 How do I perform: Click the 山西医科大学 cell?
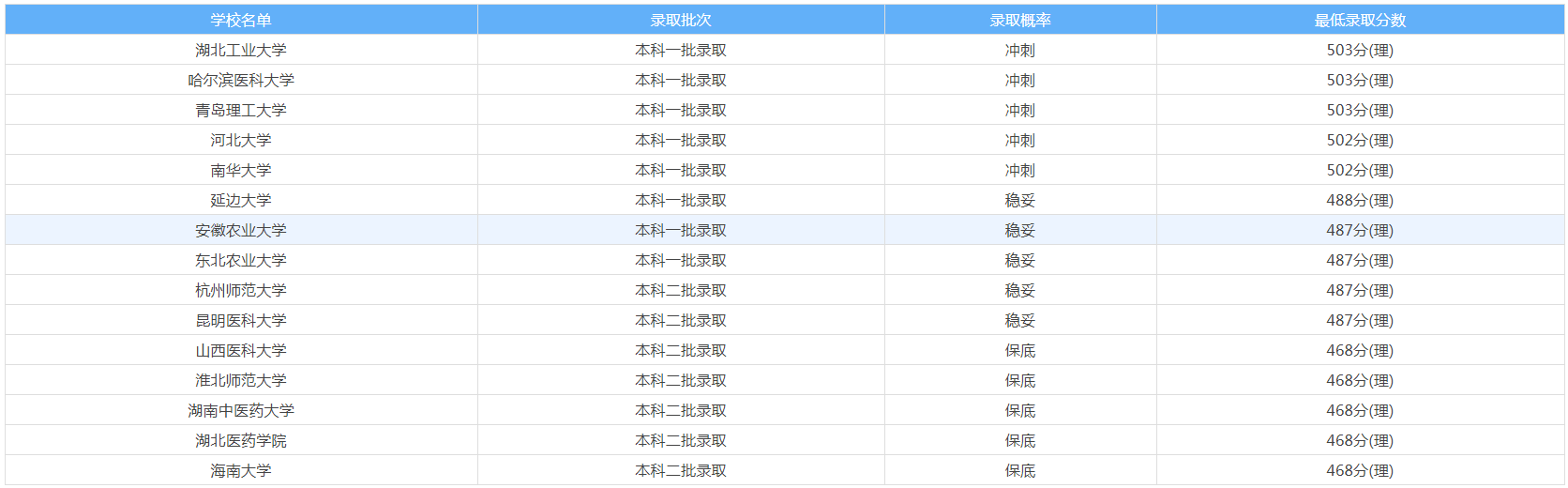(x=241, y=350)
